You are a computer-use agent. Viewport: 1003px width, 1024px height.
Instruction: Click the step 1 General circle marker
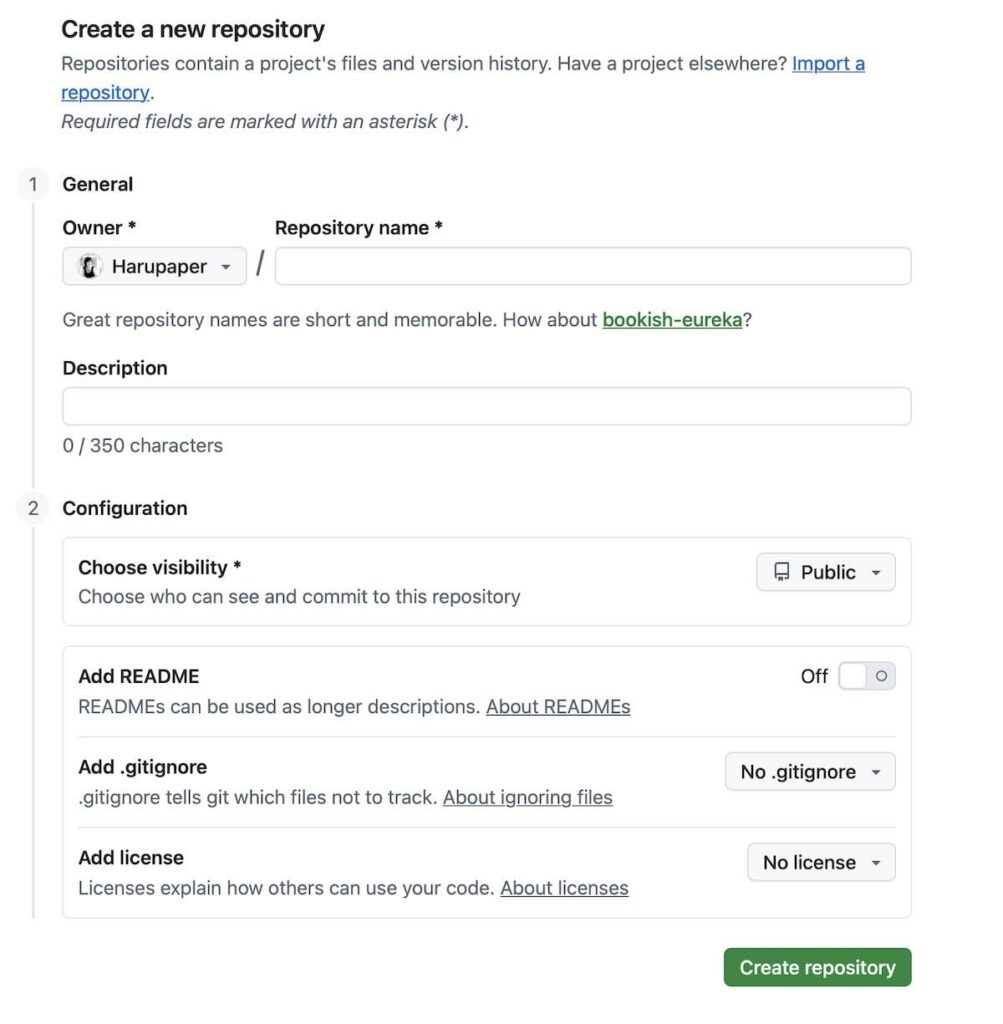(33, 184)
